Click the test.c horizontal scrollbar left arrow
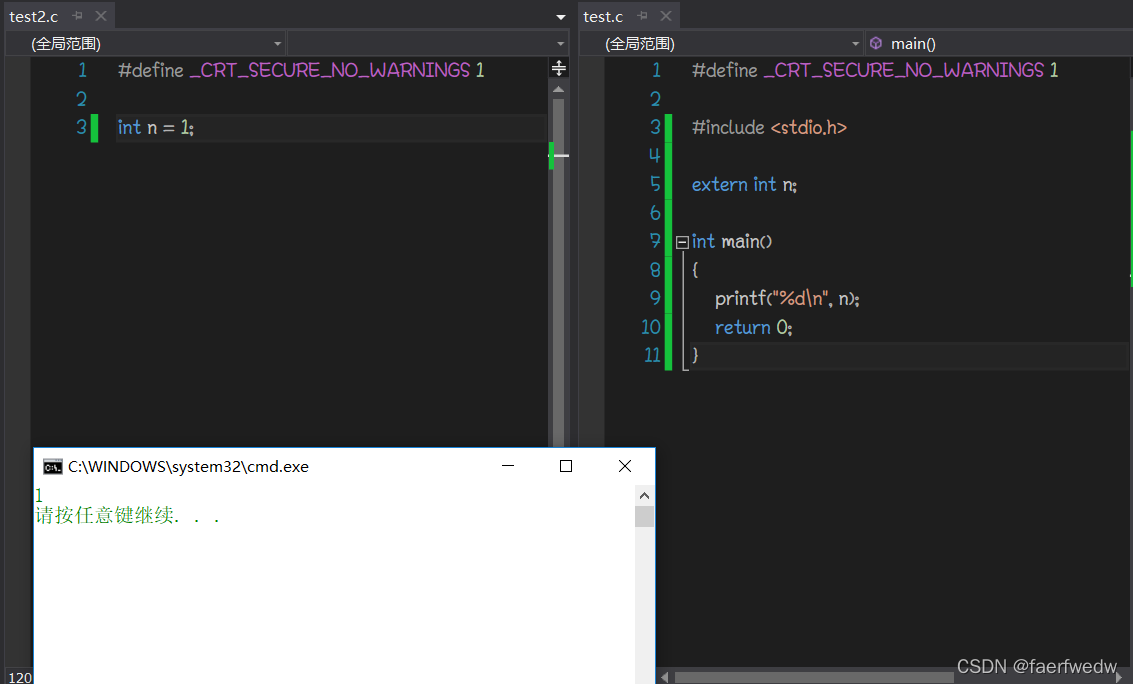Viewport: 1133px width, 684px height. coord(665,677)
